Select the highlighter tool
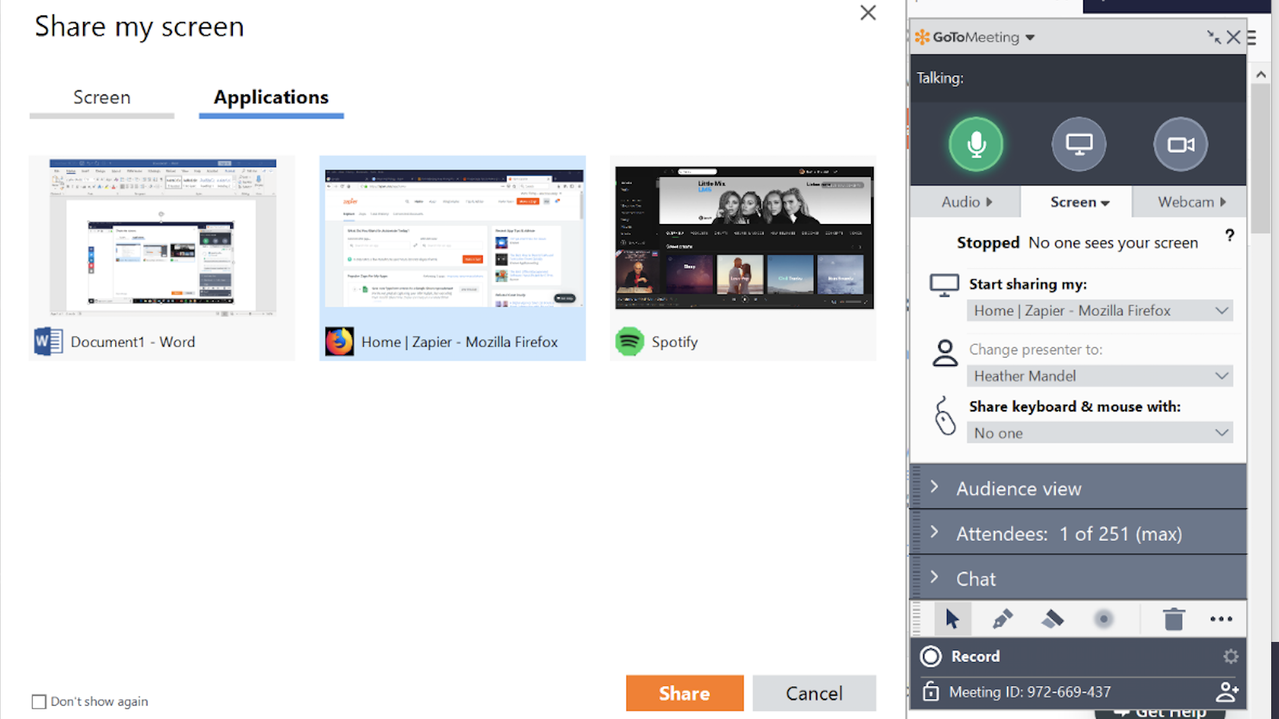1279x719 pixels. coord(1052,619)
